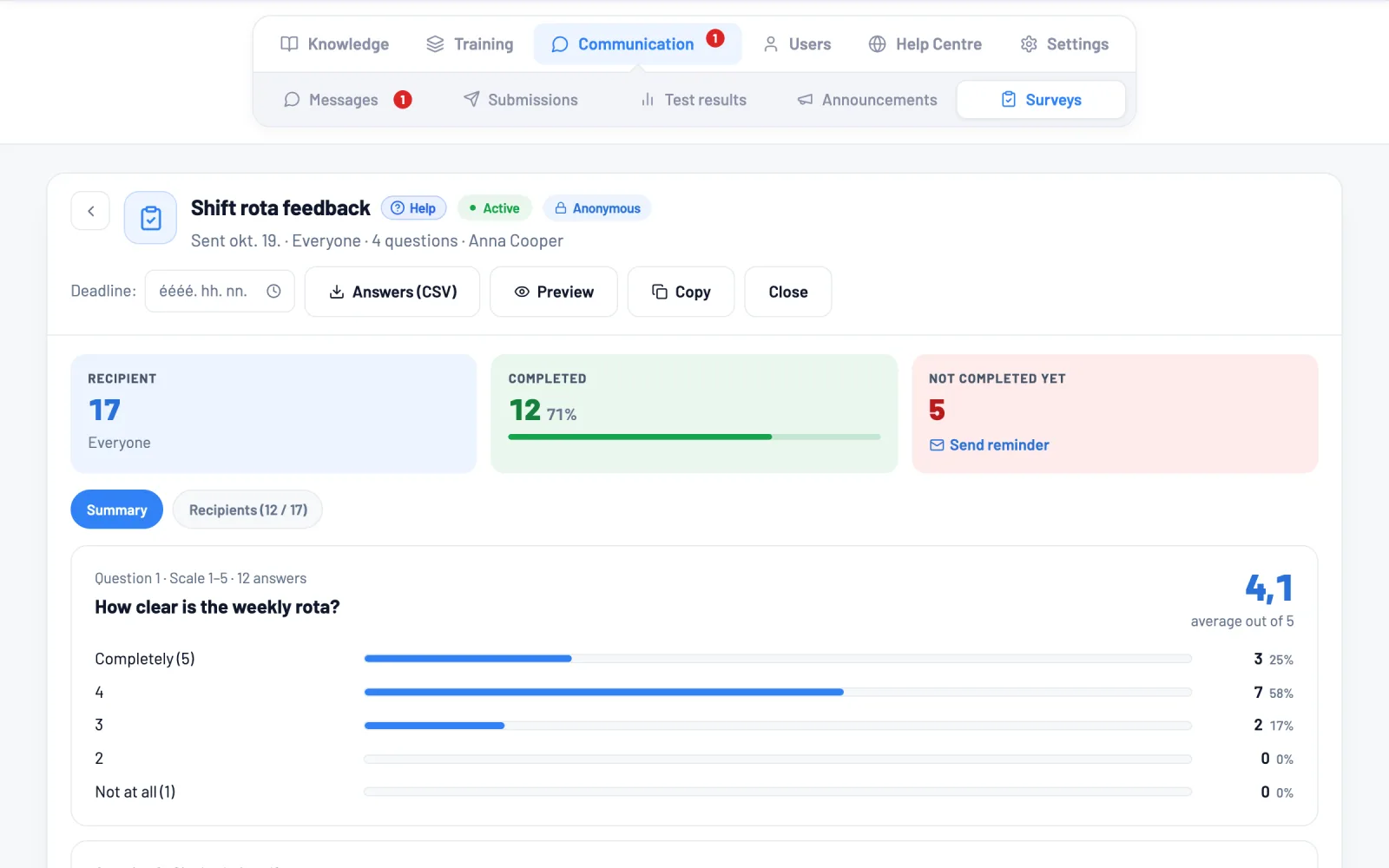
Task: Show the Summary view
Action: click(117, 510)
